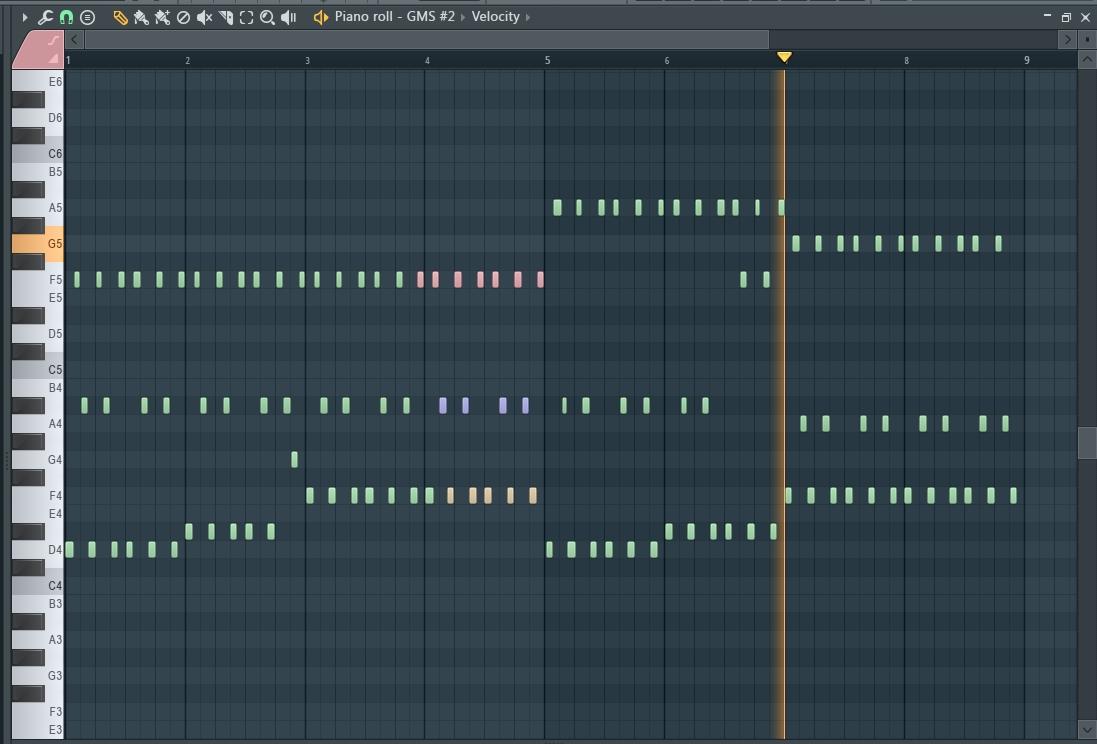Screen dimensions: 1097x744
Task: Click the Playback scrub speaker tool
Action: tap(288, 17)
